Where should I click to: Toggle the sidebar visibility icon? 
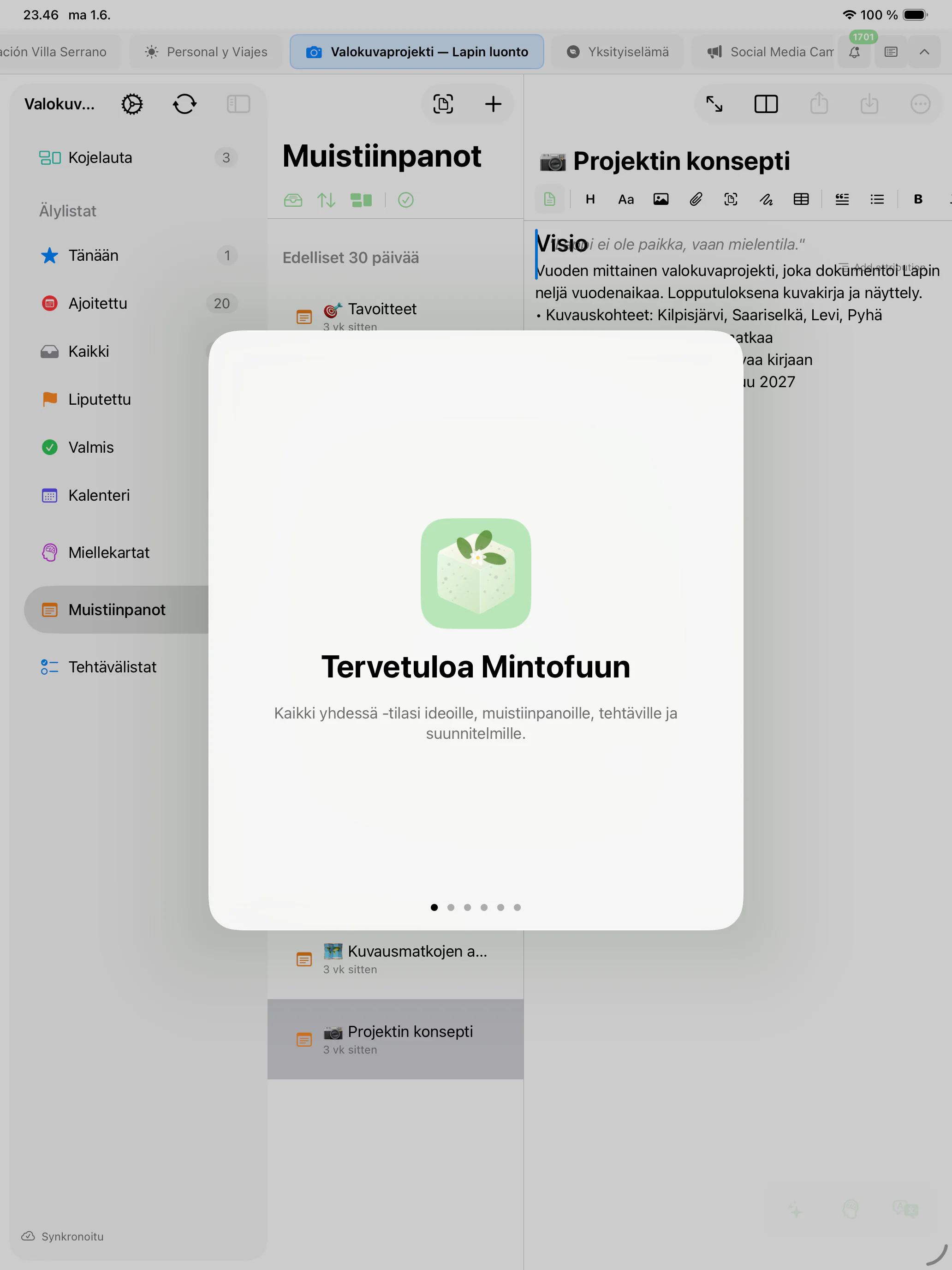pyautogui.click(x=238, y=104)
